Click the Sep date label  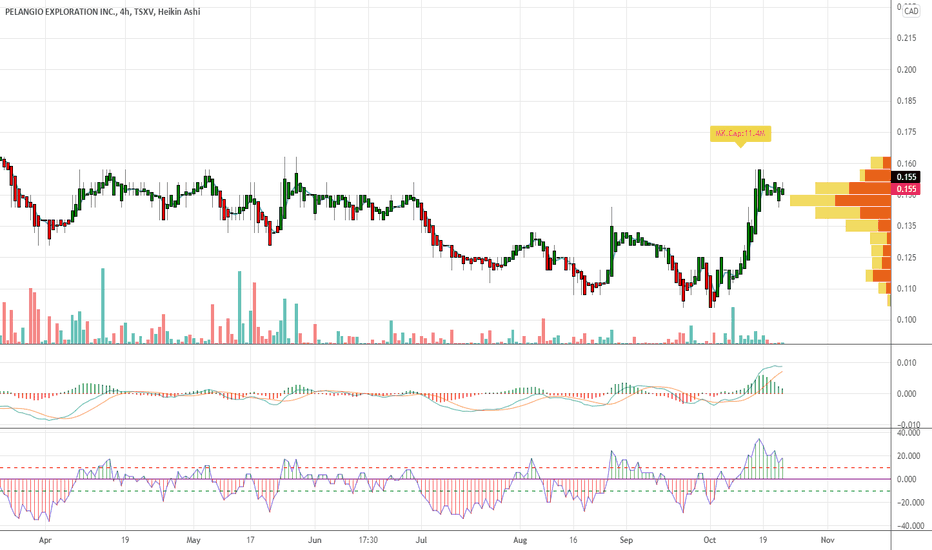point(626,540)
